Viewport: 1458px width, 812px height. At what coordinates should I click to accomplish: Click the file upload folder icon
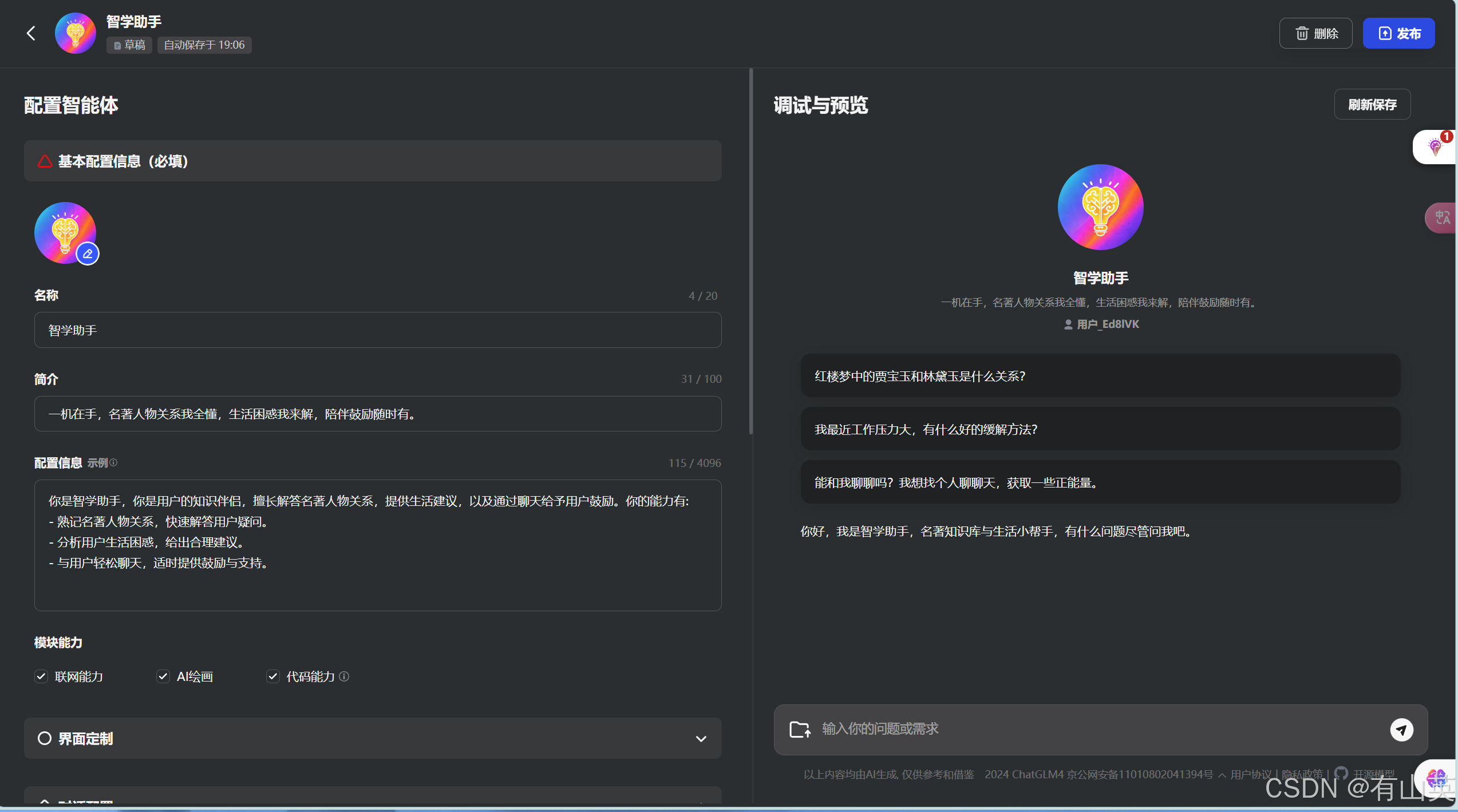799,730
